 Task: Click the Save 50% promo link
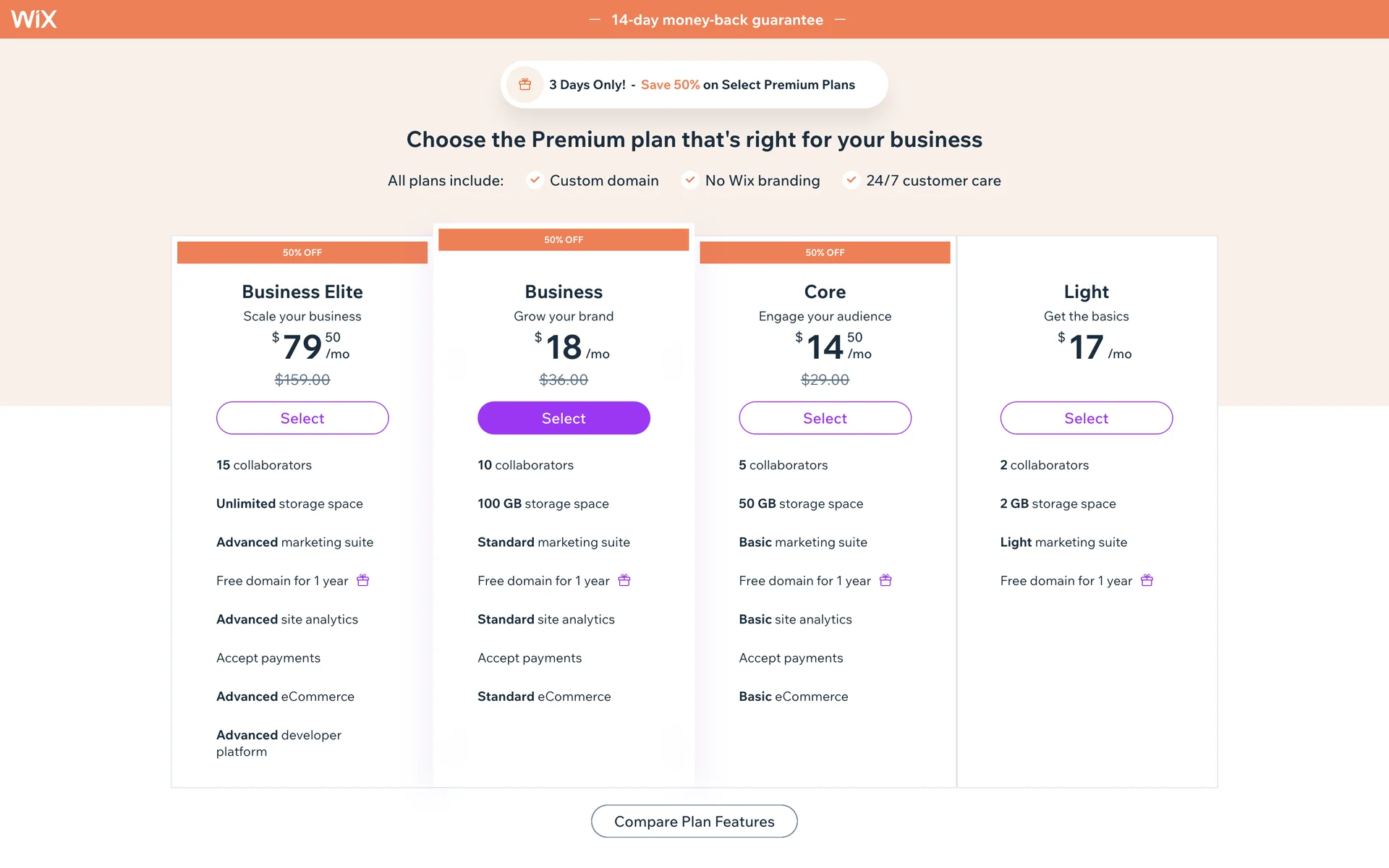click(x=670, y=85)
